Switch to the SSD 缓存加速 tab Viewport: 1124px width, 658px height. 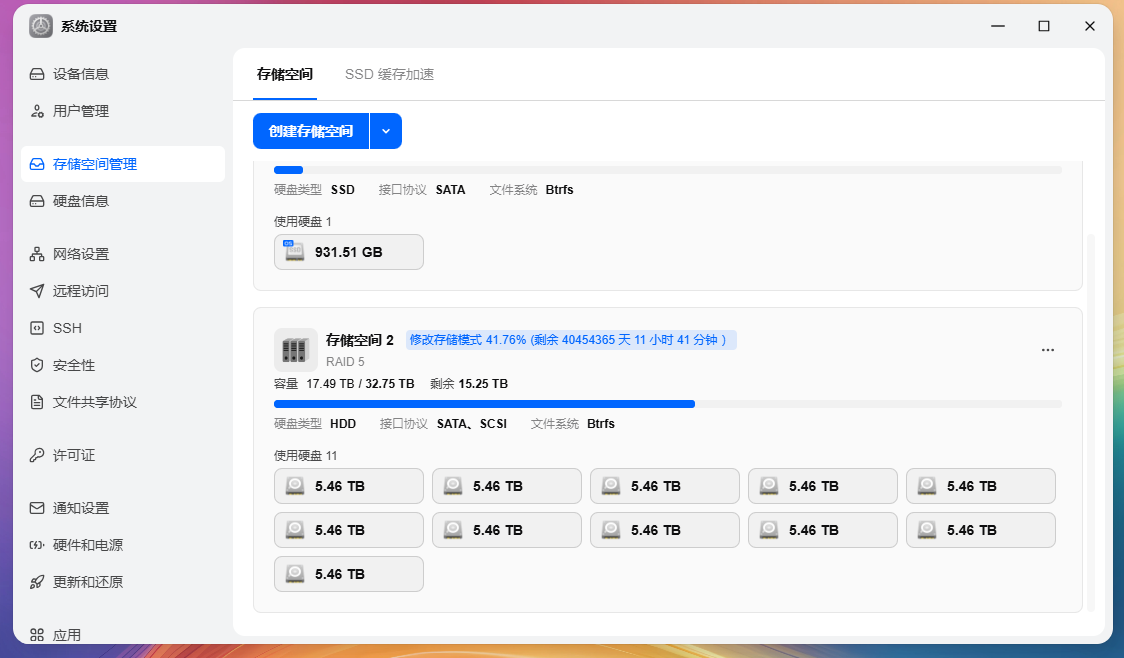pos(389,75)
